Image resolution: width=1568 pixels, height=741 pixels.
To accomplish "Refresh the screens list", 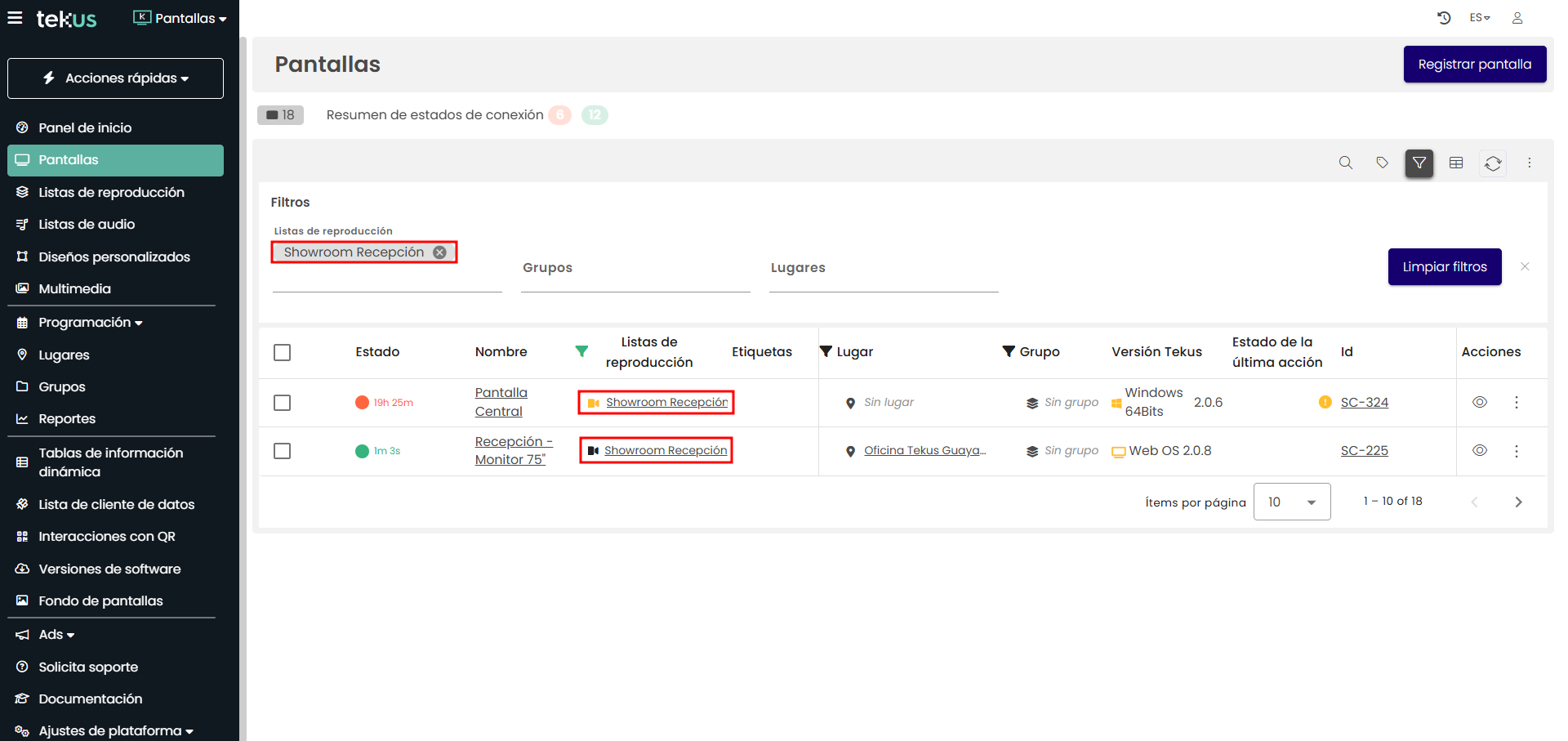I will pos(1492,163).
